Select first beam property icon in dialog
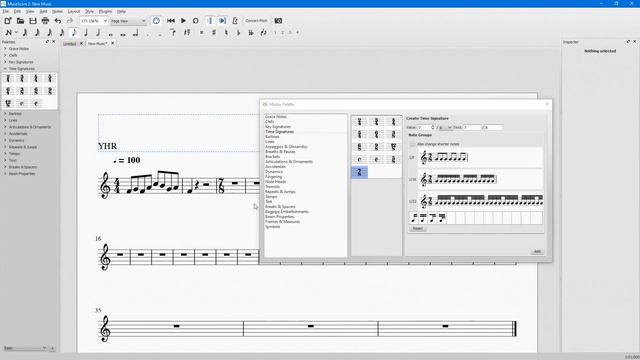This screenshot has height=360, width=640. (x=414, y=218)
